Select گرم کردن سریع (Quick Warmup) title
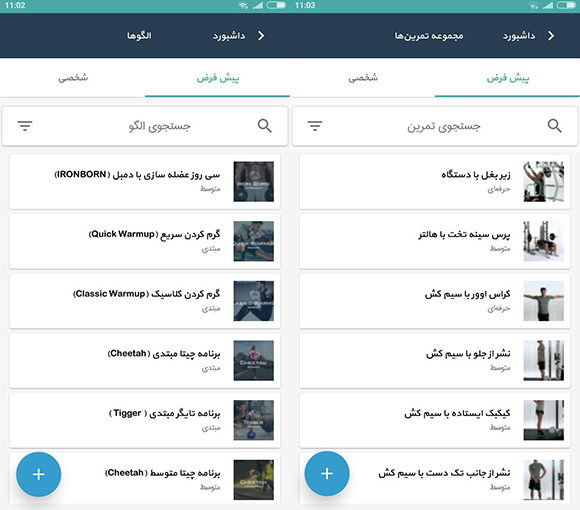Image resolution: width=580 pixels, height=510 pixels. (x=154, y=234)
